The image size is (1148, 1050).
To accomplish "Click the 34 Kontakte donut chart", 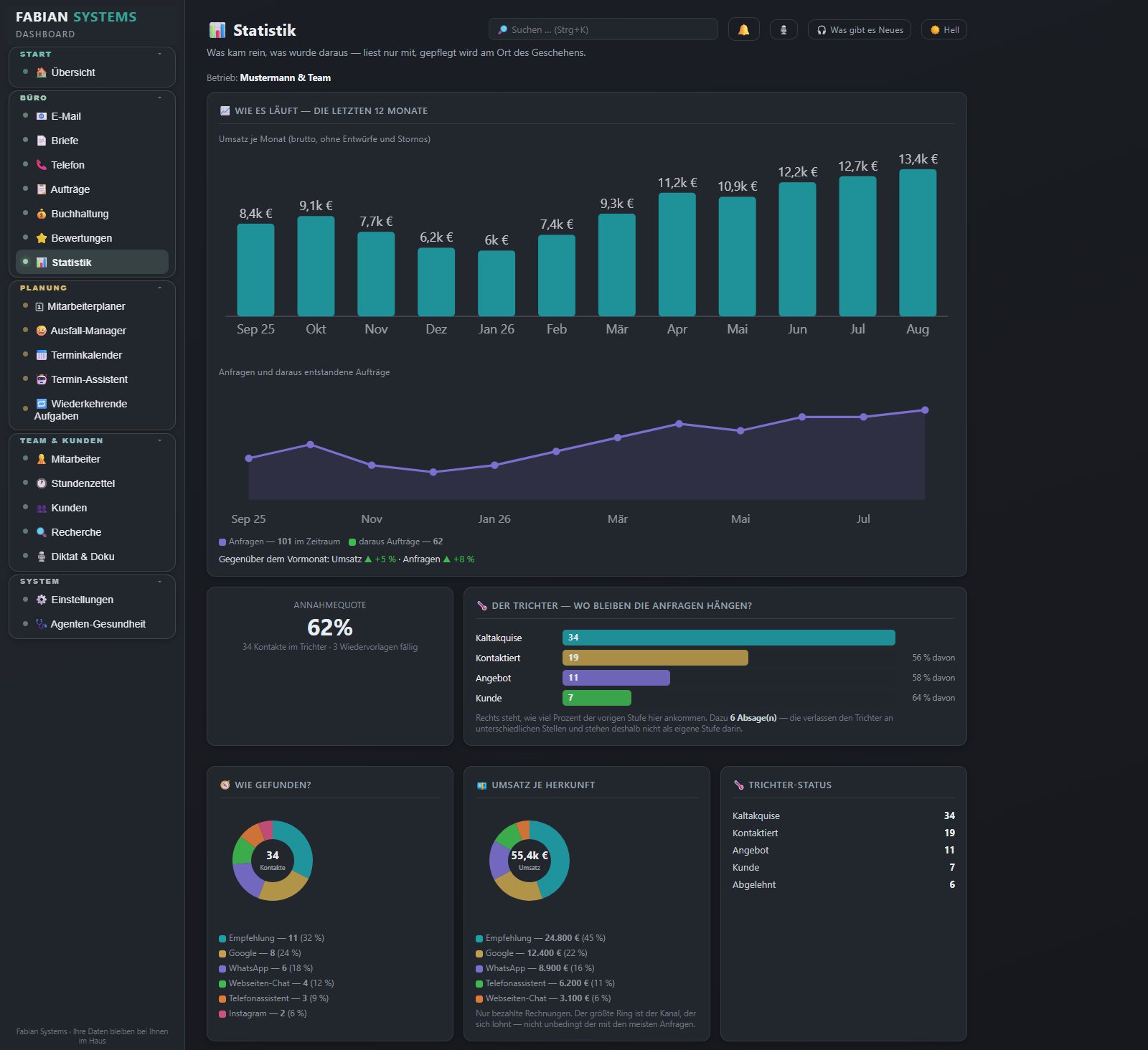I will [x=273, y=861].
